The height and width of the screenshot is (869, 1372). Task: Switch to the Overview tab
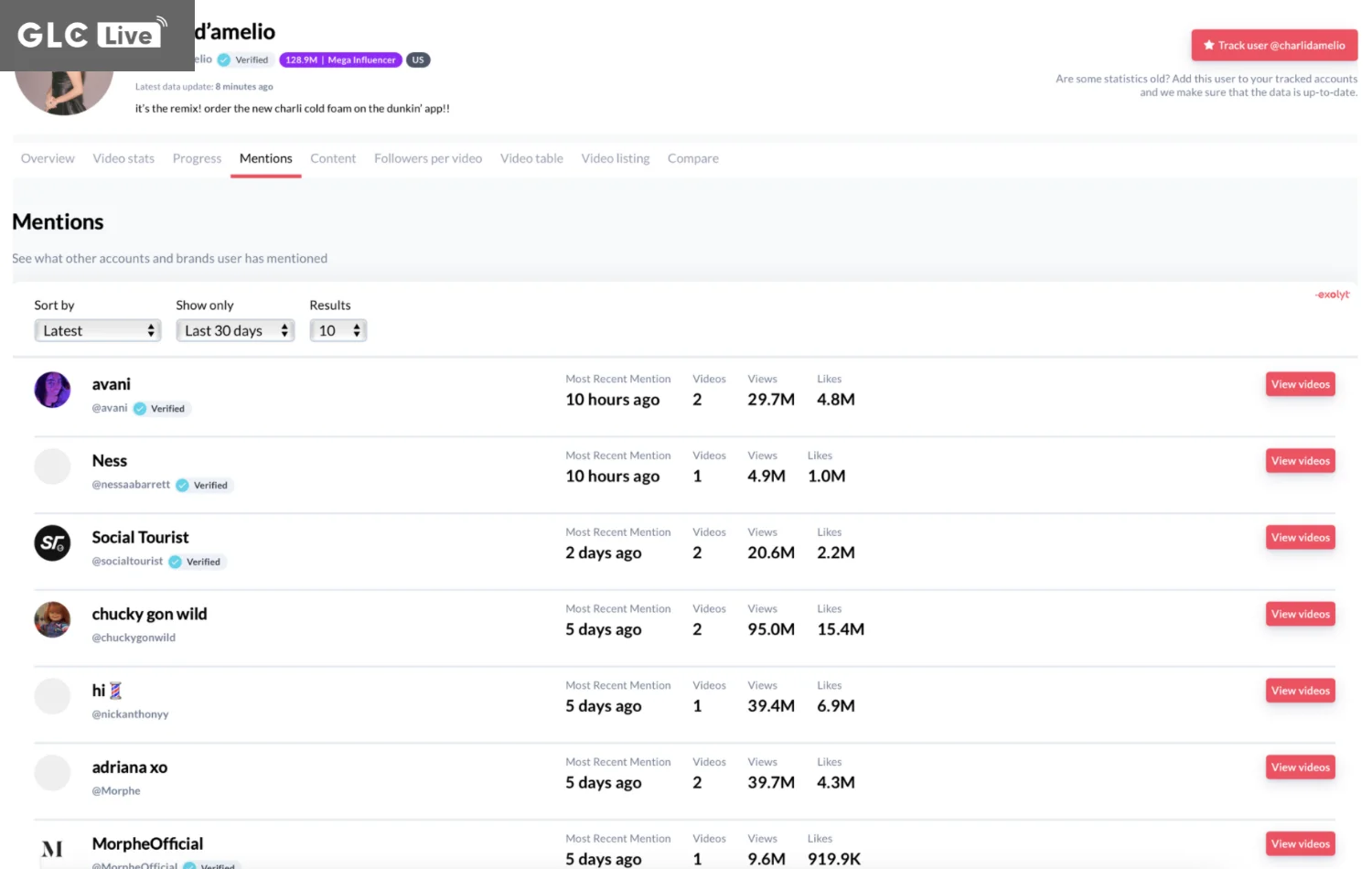coord(48,159)
